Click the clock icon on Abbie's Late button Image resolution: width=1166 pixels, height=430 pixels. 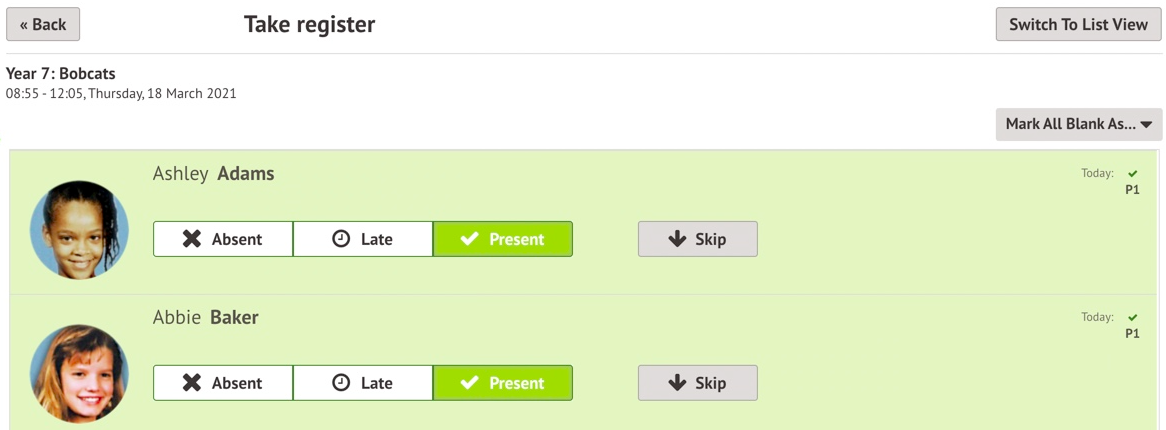341,383
